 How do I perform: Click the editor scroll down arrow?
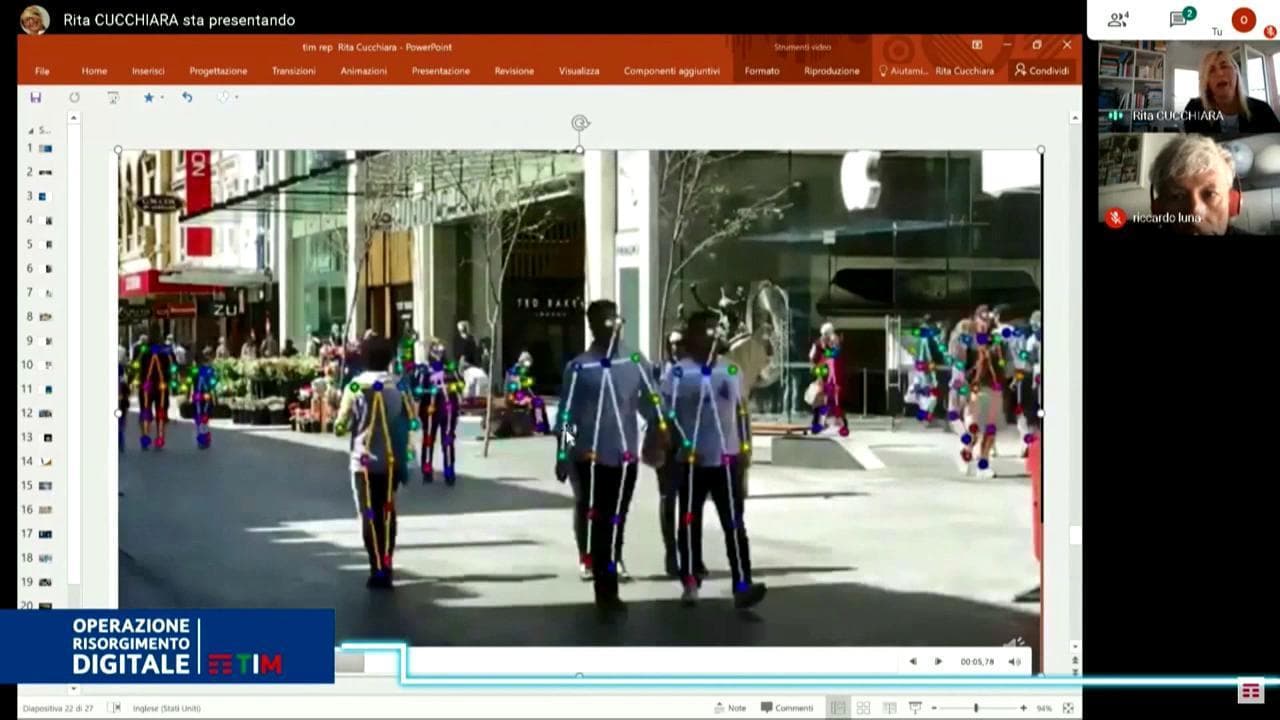pyautogui.click(x=1075, y=646)
